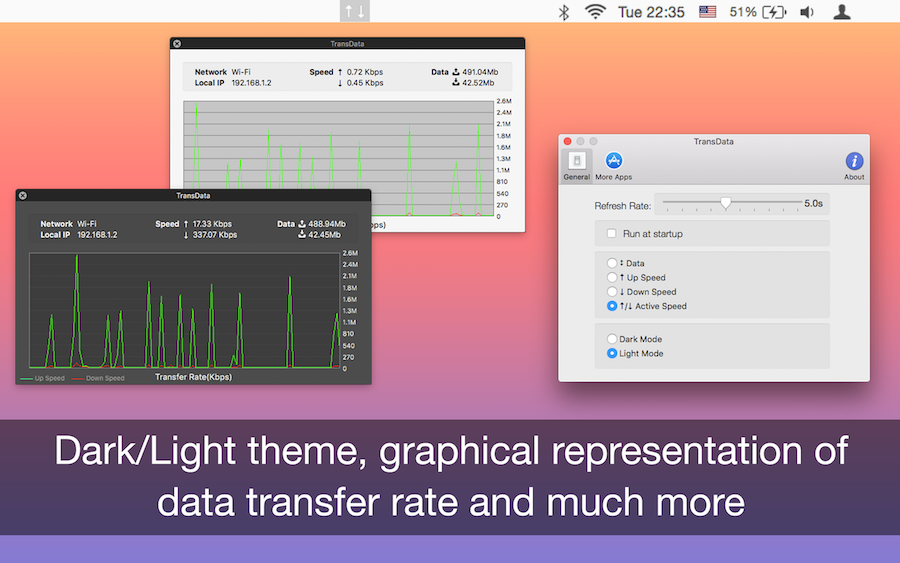This screenshot has height=563, width=900.
Task: Click the light window data value 491.04Mb
Action: point(480,72)
